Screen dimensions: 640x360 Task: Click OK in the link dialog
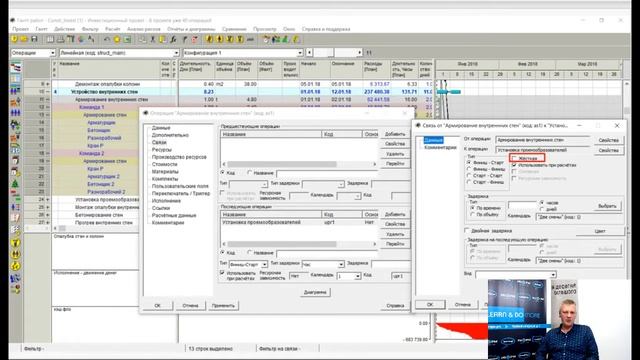point(430,304)
